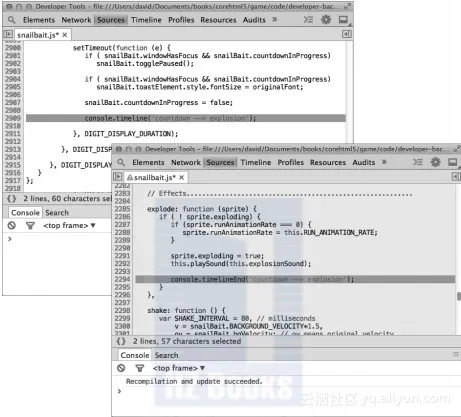Click line number 2909 in the back window gutter
This screenshot has height=417, width=461.
(x=13, y=118)
